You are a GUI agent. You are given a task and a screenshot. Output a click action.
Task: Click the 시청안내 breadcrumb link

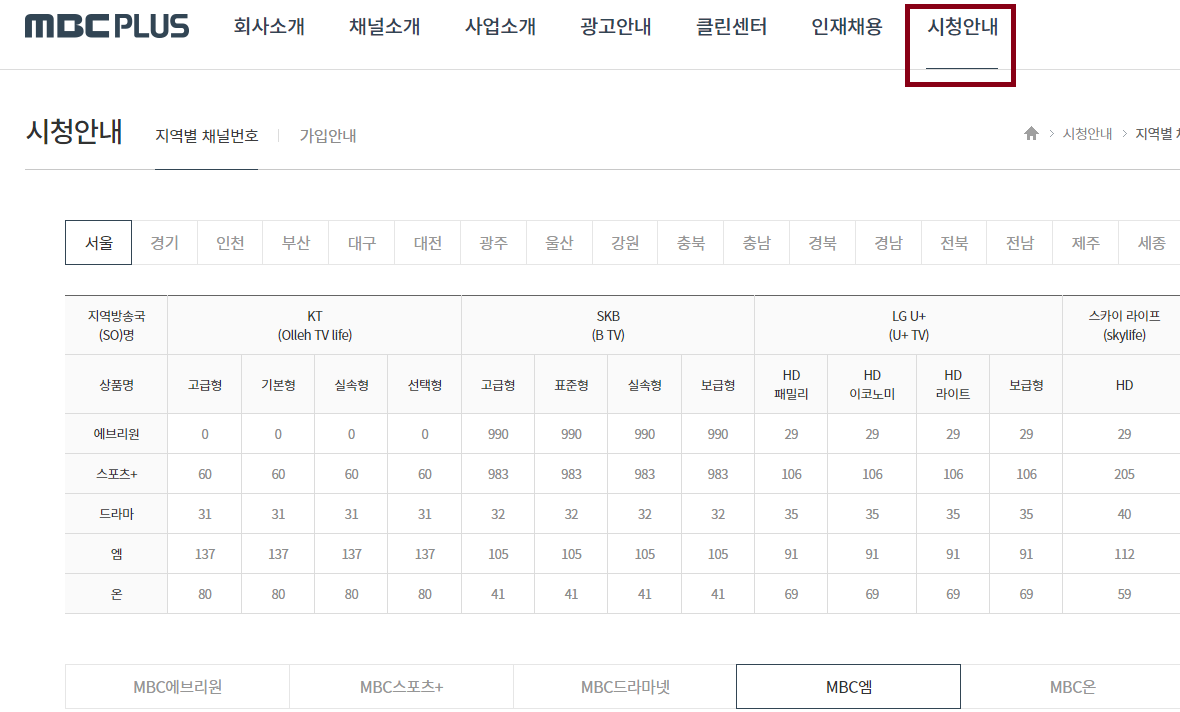point(1087,134)
